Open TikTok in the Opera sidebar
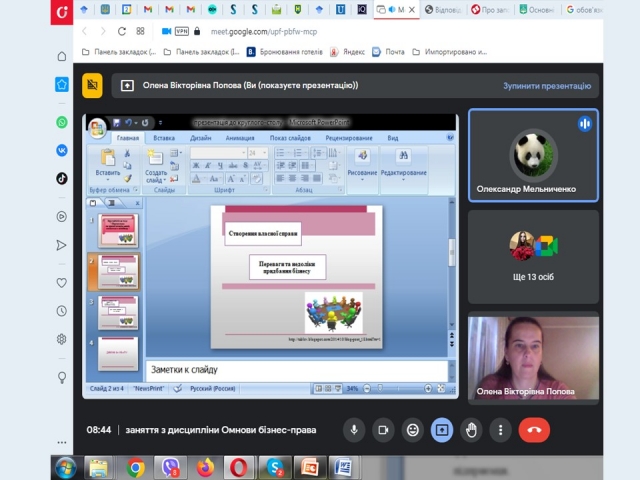The image size is (640, 480). (x=62, y=178)
